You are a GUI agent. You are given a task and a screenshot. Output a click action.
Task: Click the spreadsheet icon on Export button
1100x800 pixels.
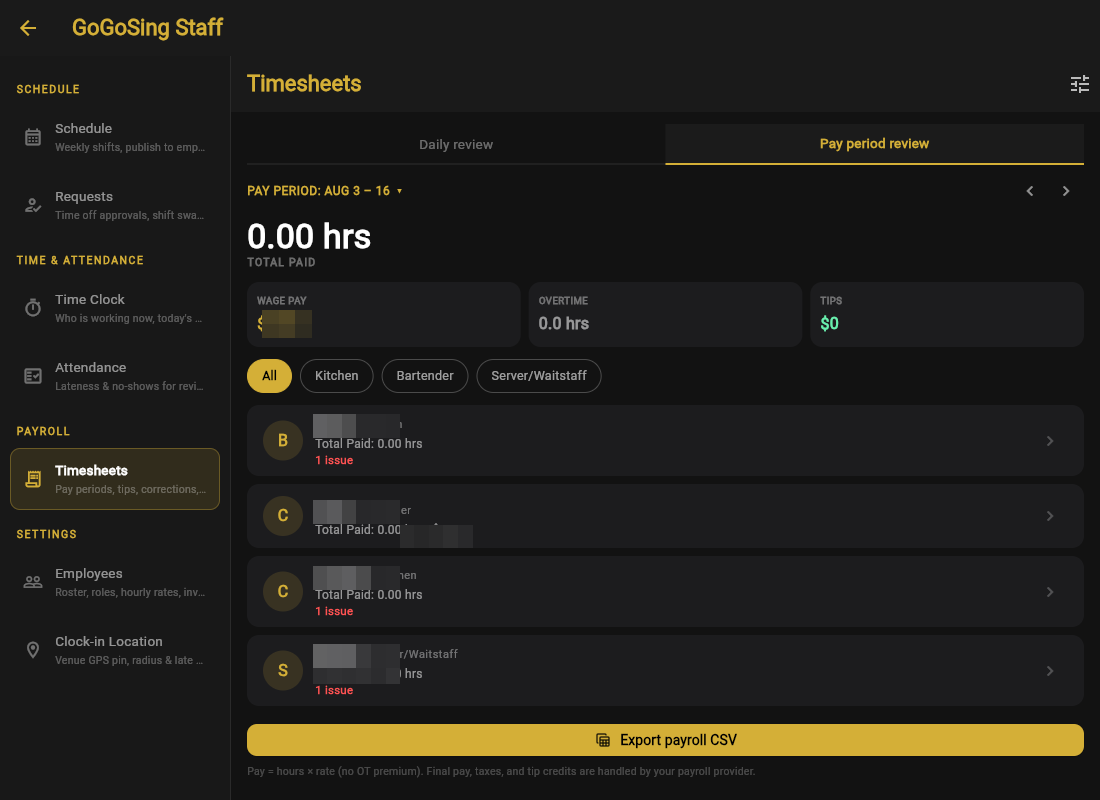pos(603,740)
